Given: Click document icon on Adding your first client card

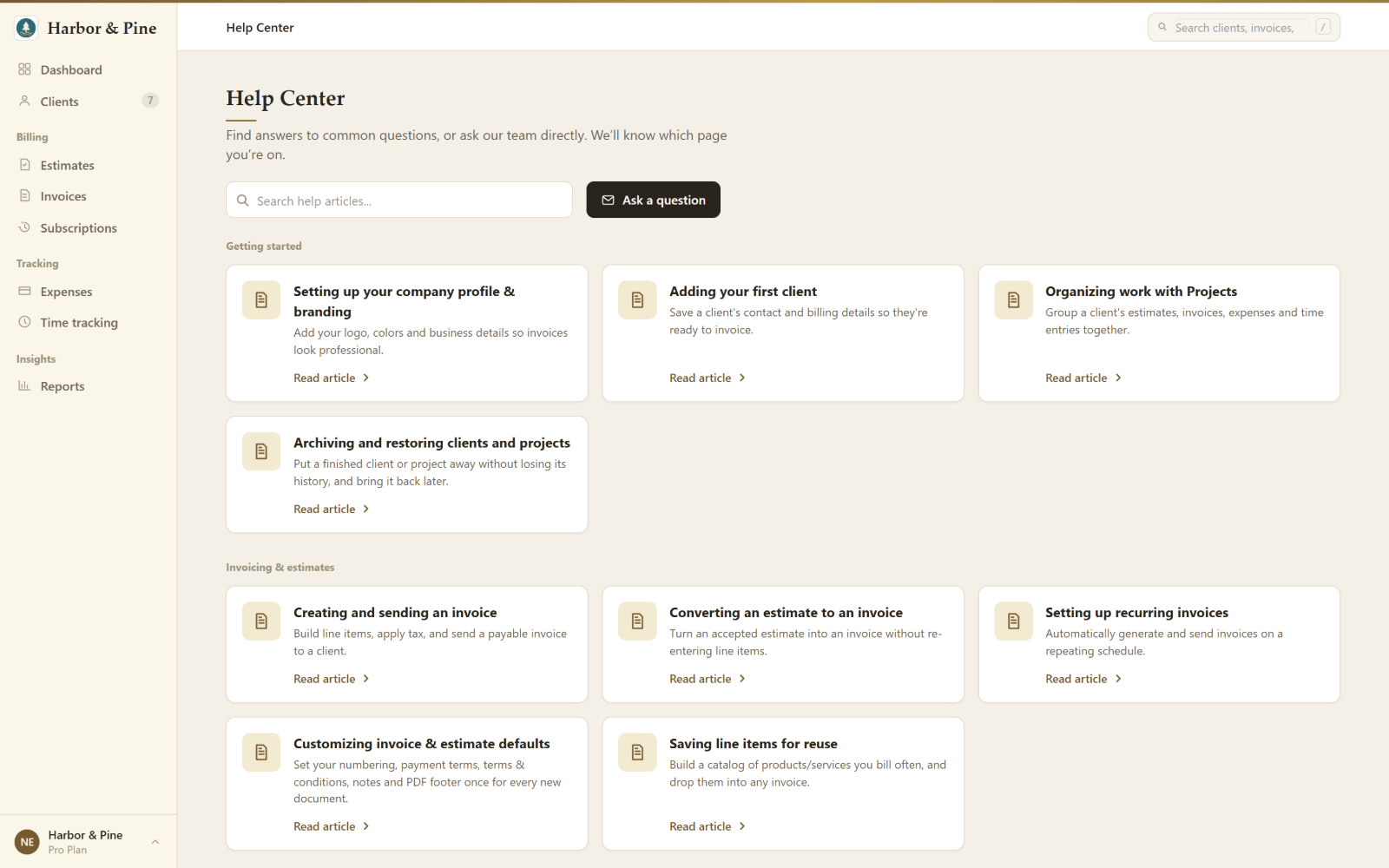Looking at the screenshot, I should (x=637, y=300).
